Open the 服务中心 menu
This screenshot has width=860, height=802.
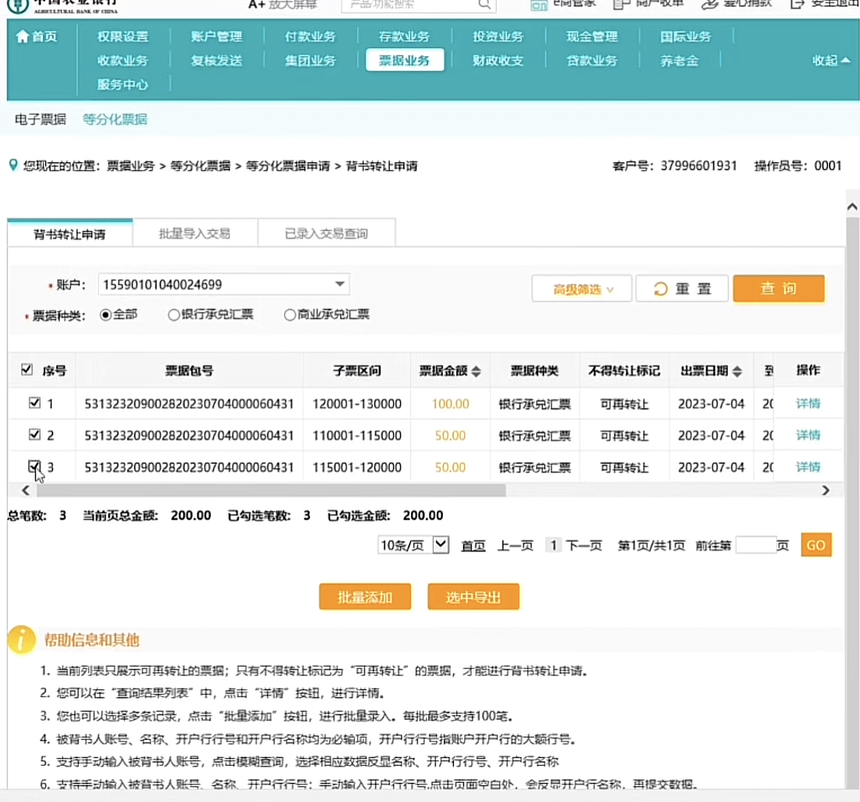point(123,84)
